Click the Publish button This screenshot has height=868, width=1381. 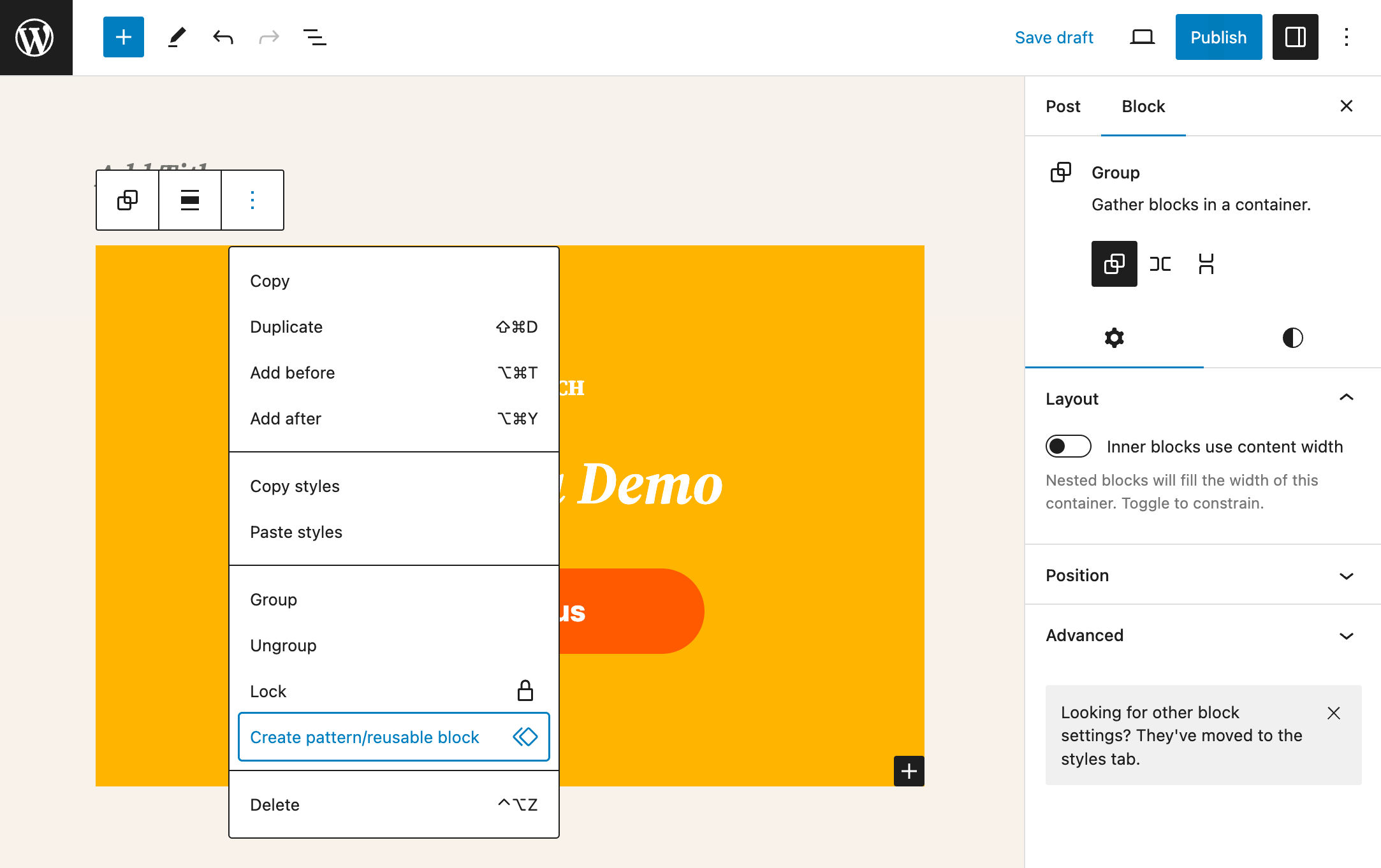tap(1218, 38)
